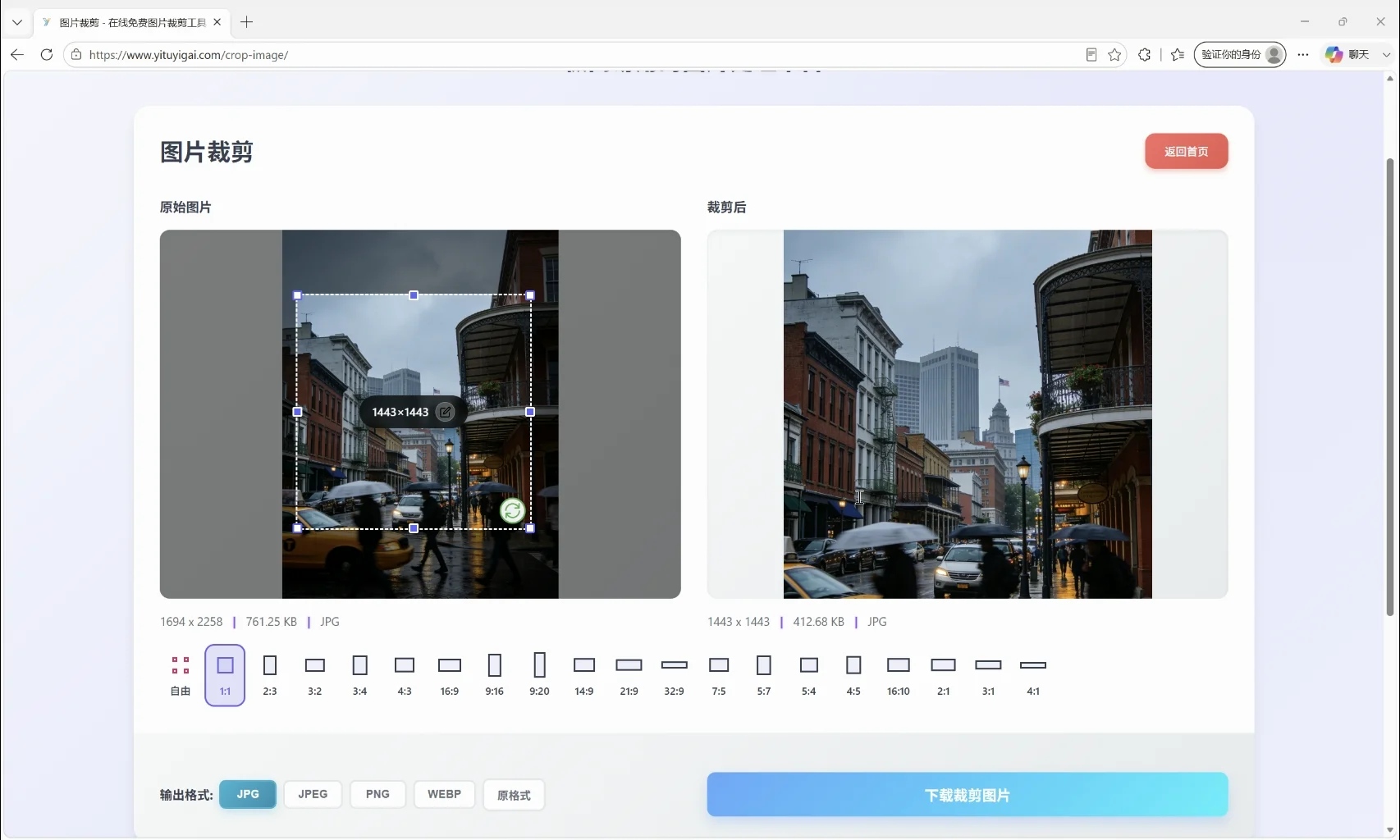Screen dimensions: 1400x840
Task: Set output format to JPEG
Action: 313,794
